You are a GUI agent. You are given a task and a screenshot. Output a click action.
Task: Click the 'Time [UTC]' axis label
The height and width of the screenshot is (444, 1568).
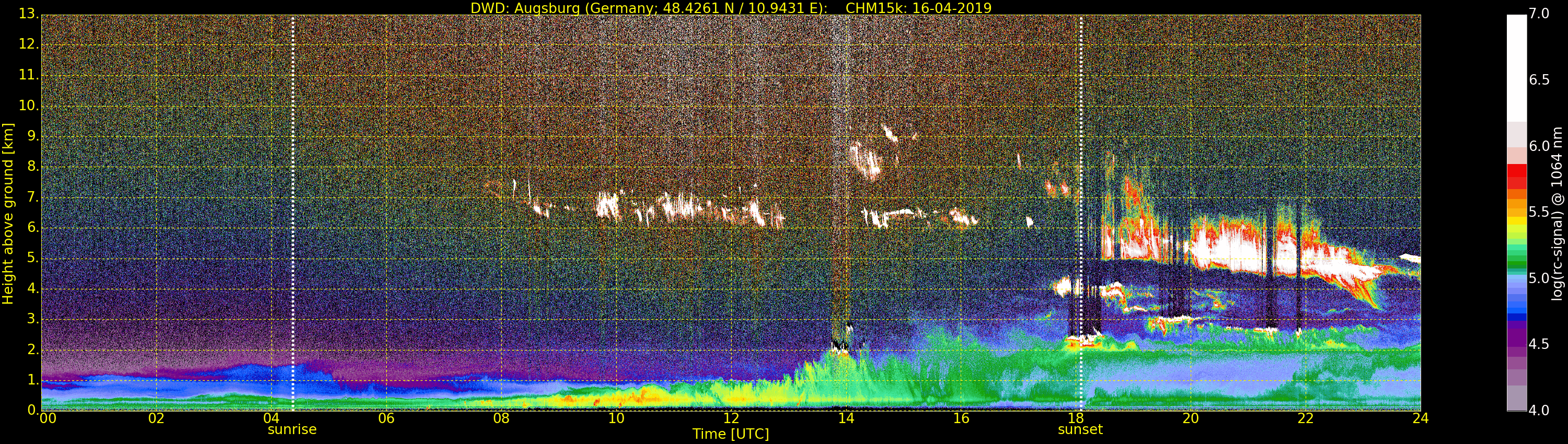(731, 434)
